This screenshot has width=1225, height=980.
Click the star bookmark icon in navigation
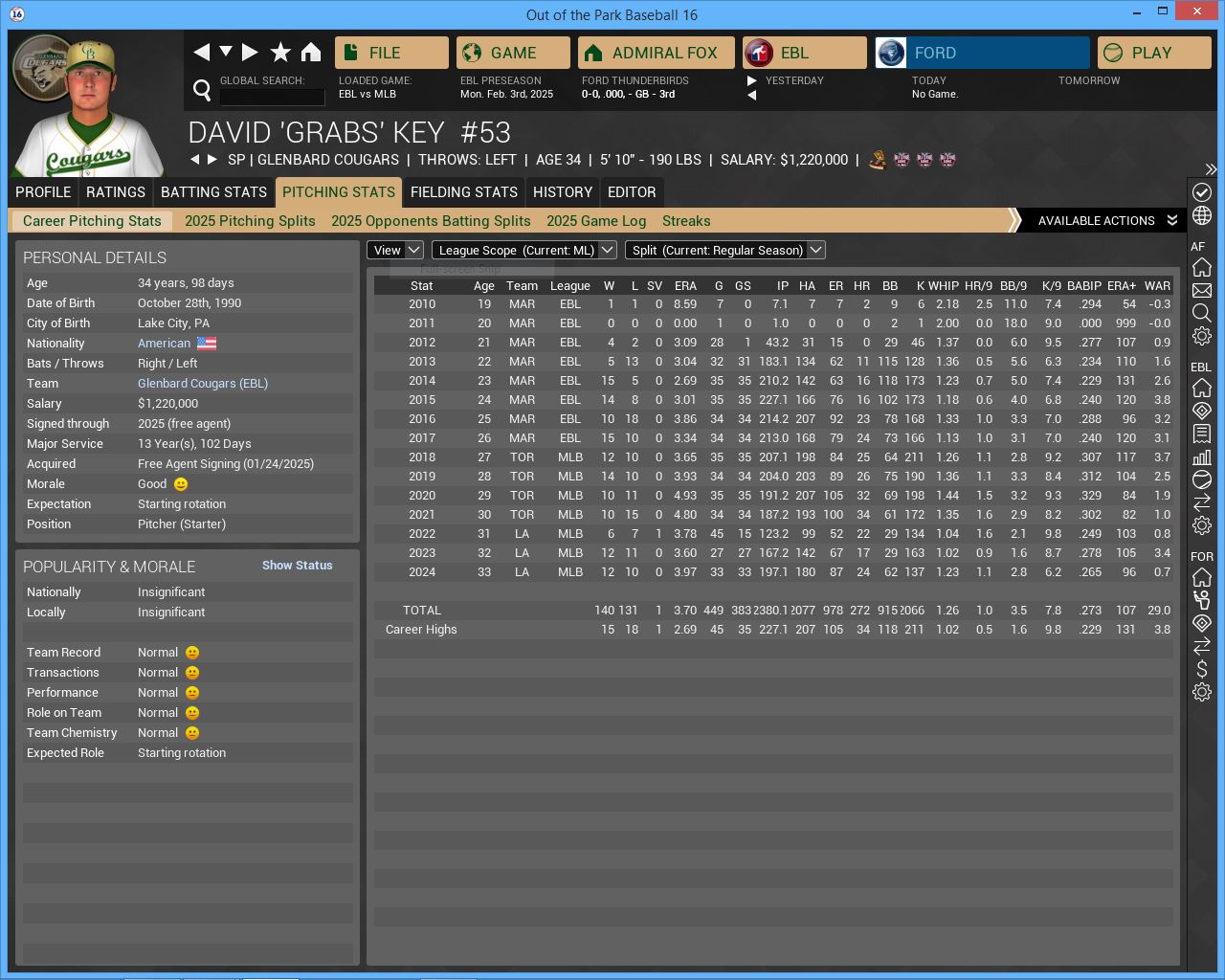coord(280,53)
